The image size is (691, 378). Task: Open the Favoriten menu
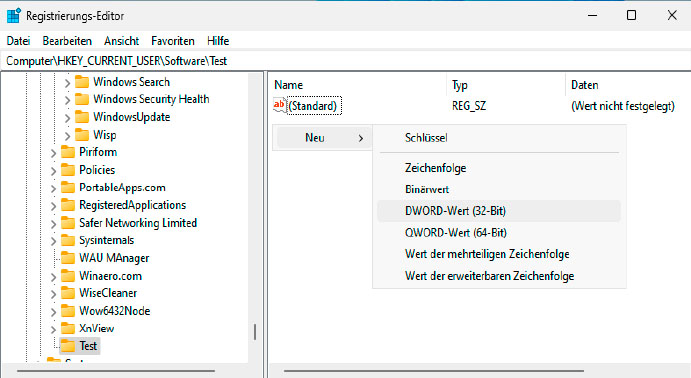[x=173, y=41]
